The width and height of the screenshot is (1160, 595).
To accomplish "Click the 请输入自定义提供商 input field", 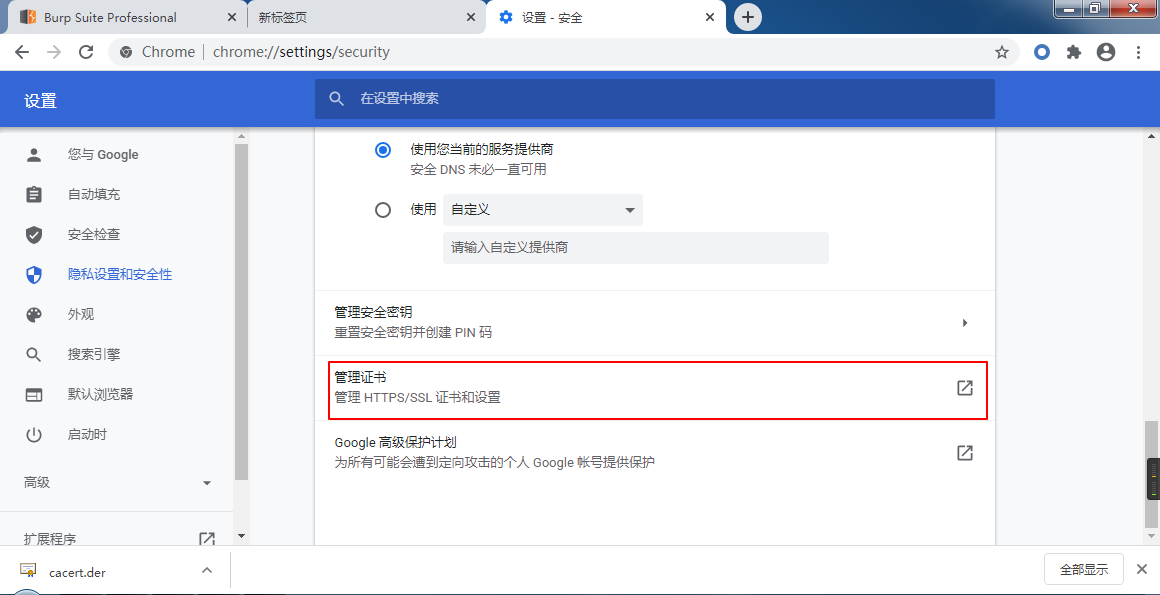I will point(635,248).
